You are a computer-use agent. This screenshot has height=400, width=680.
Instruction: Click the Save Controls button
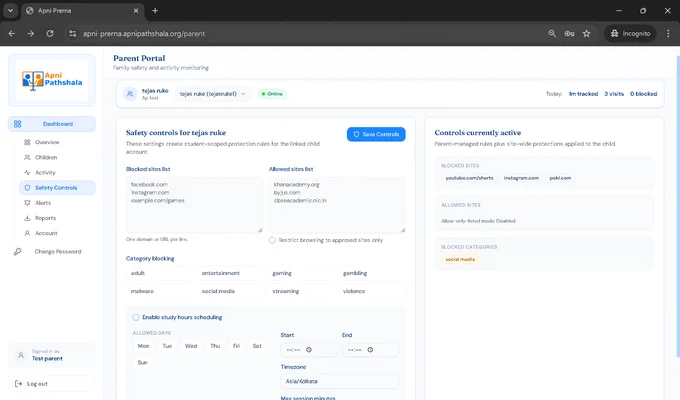pos(376,134)
